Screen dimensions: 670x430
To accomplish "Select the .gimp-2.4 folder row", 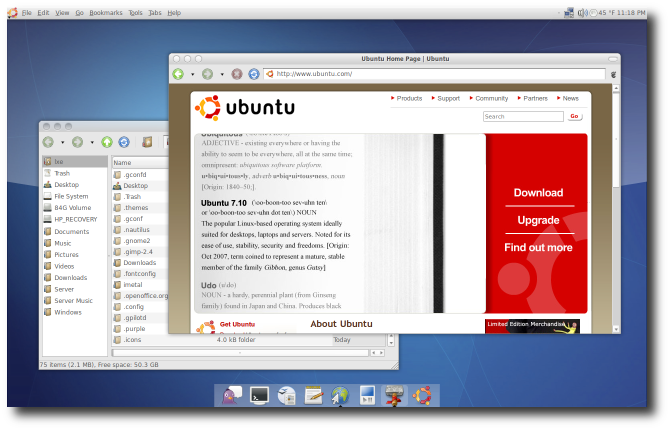I will click(140, 252).
